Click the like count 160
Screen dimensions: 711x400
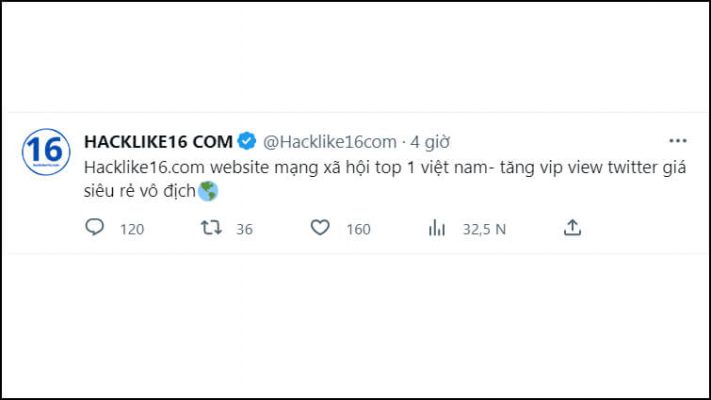(x=358, y=229)
